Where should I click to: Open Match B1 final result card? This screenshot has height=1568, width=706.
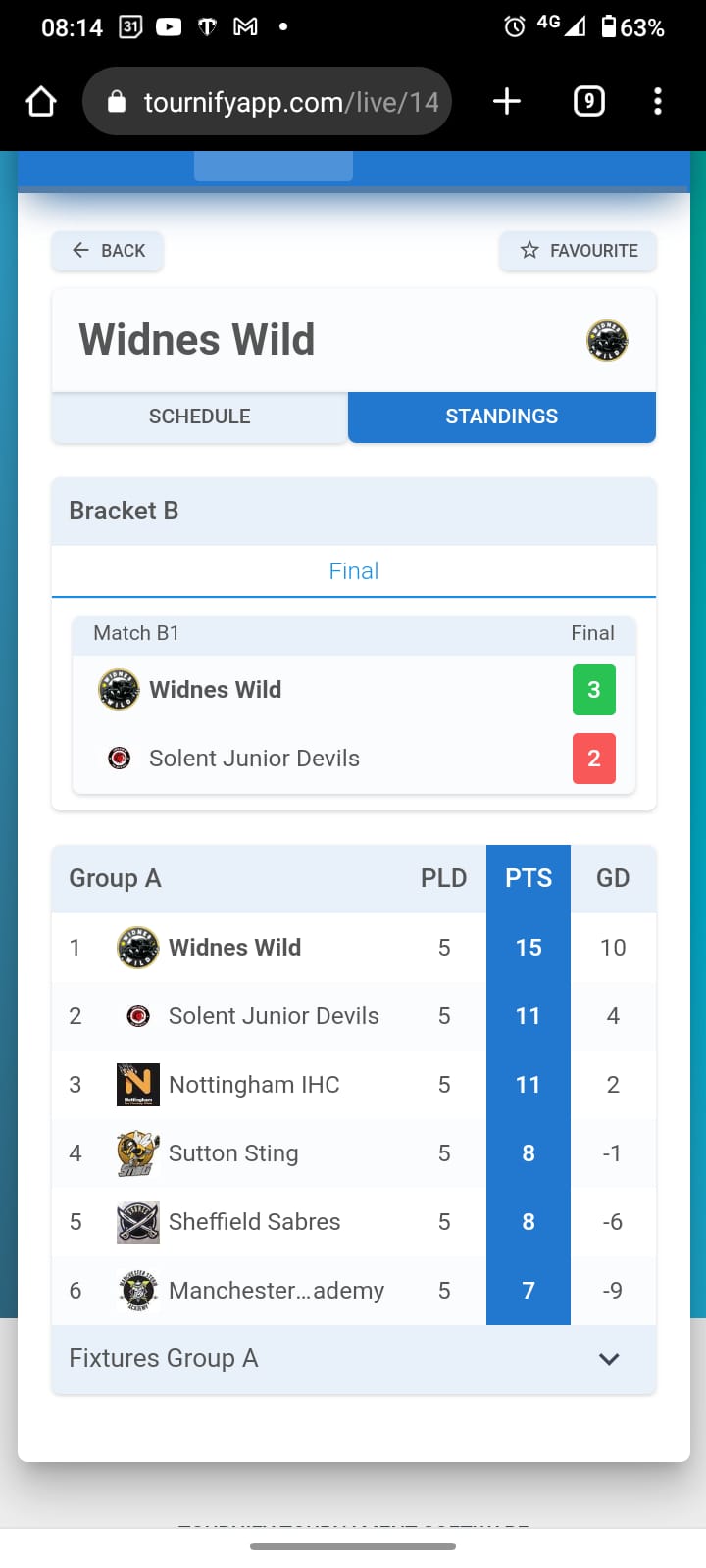354,705
